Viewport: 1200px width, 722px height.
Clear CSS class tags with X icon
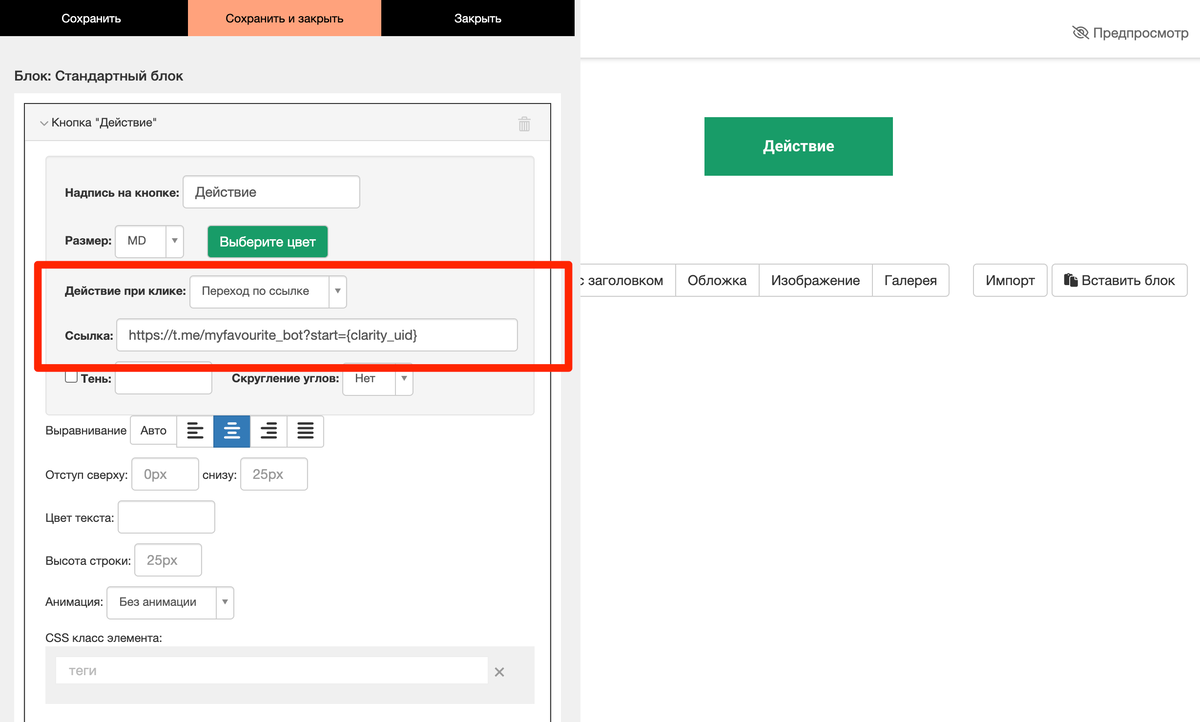coord(499,672)
